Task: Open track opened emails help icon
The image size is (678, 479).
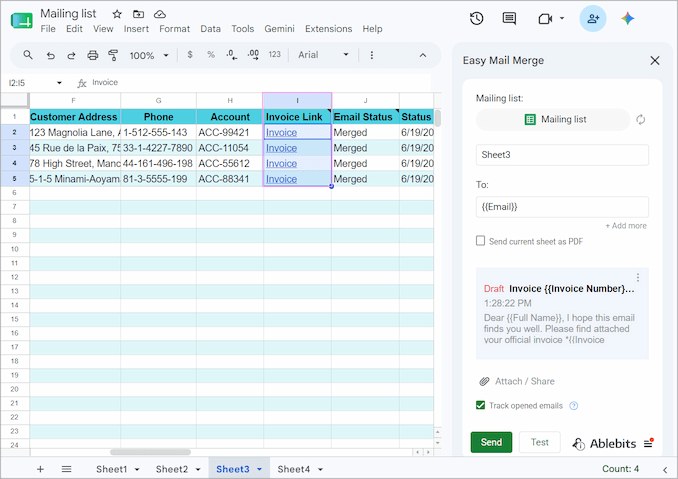Action: [x=573, y=406]
